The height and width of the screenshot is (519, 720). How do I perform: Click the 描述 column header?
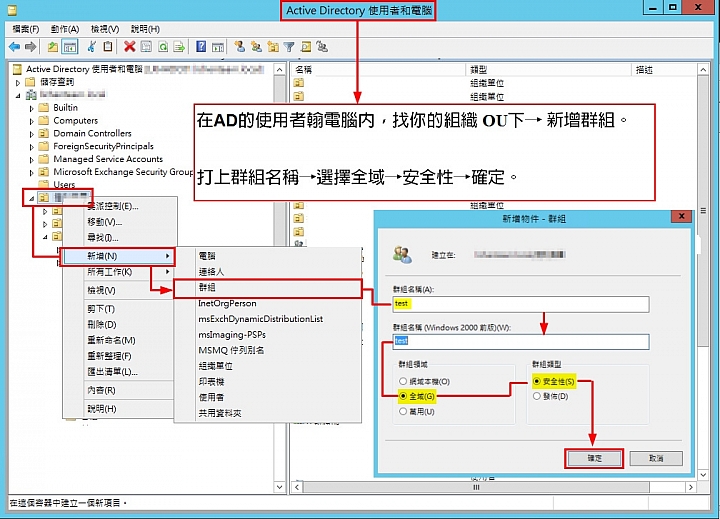[x=664, y=70]
